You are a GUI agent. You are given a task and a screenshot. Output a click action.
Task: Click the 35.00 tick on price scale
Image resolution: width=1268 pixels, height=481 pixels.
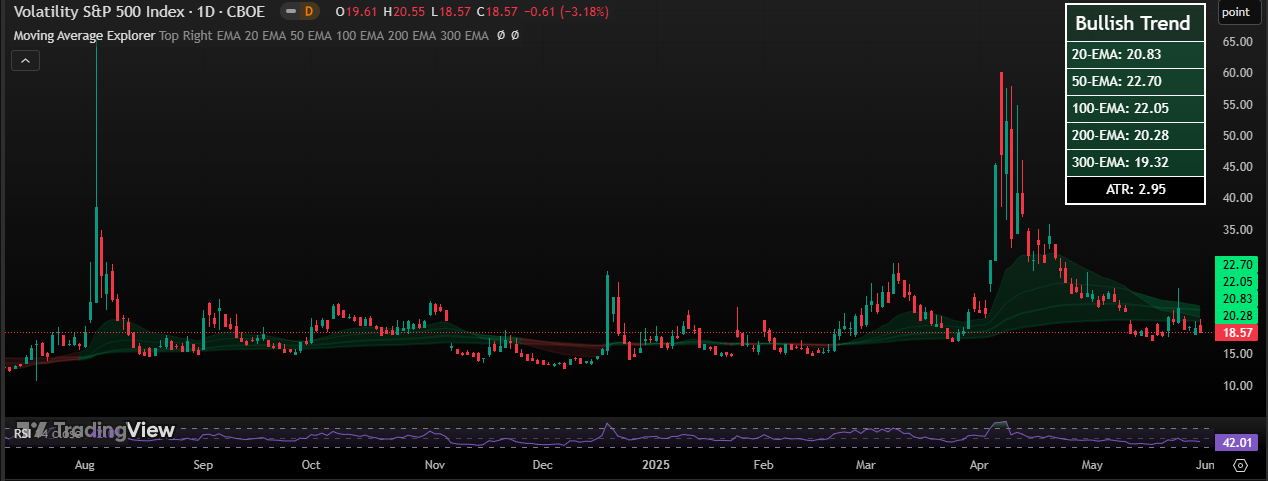click(x=1237, y=229)
